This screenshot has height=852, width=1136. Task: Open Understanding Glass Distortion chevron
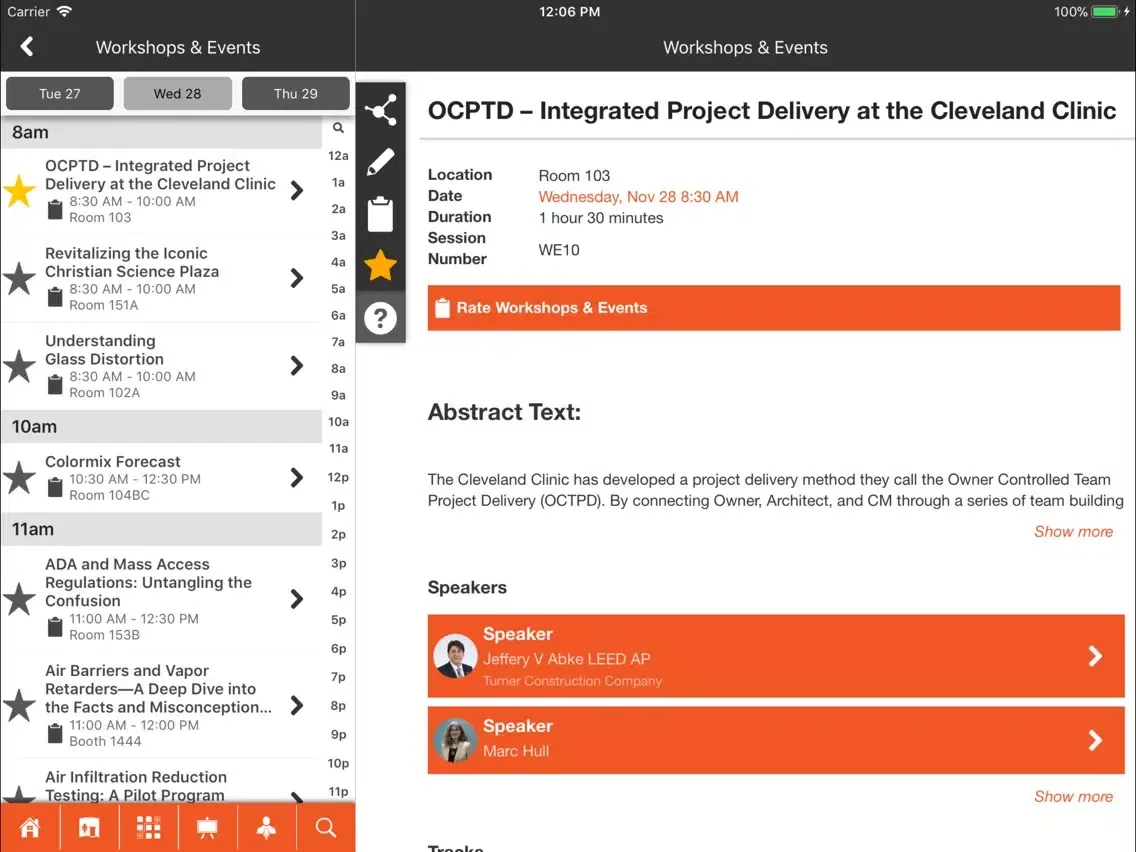(x=296, y=366)
